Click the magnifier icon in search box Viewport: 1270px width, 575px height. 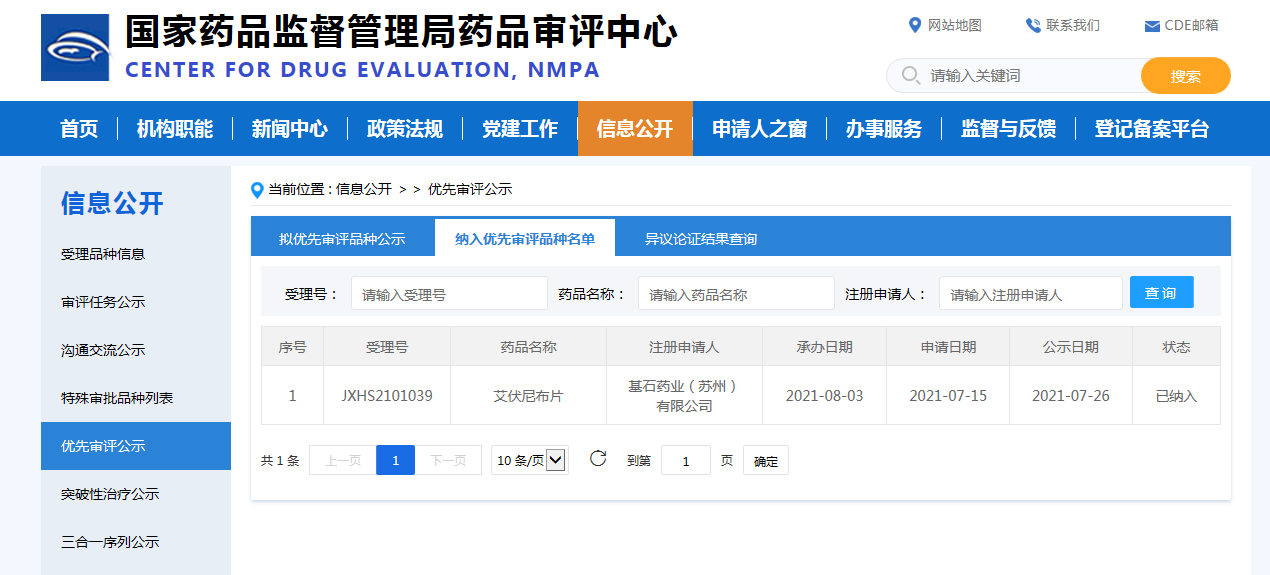[910, 76]
